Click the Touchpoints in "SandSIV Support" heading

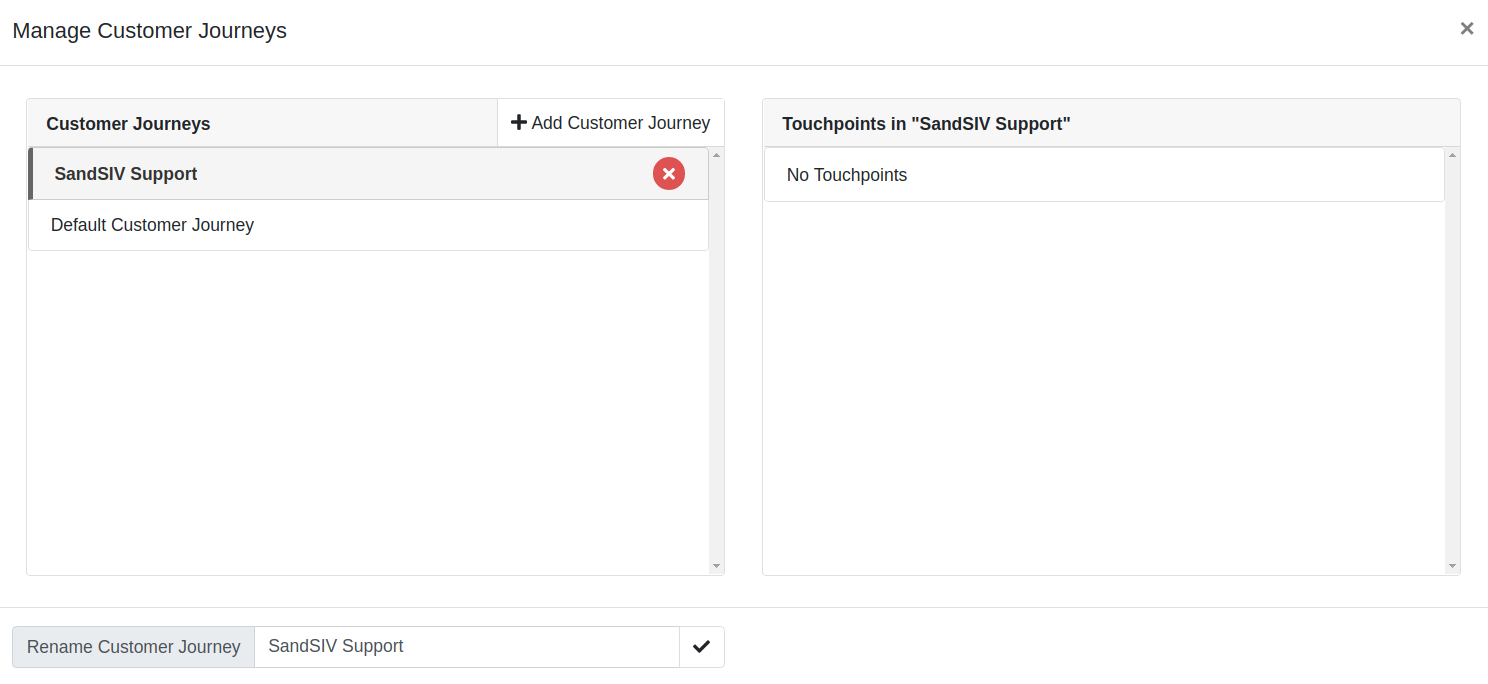click(x=926, y=124)
